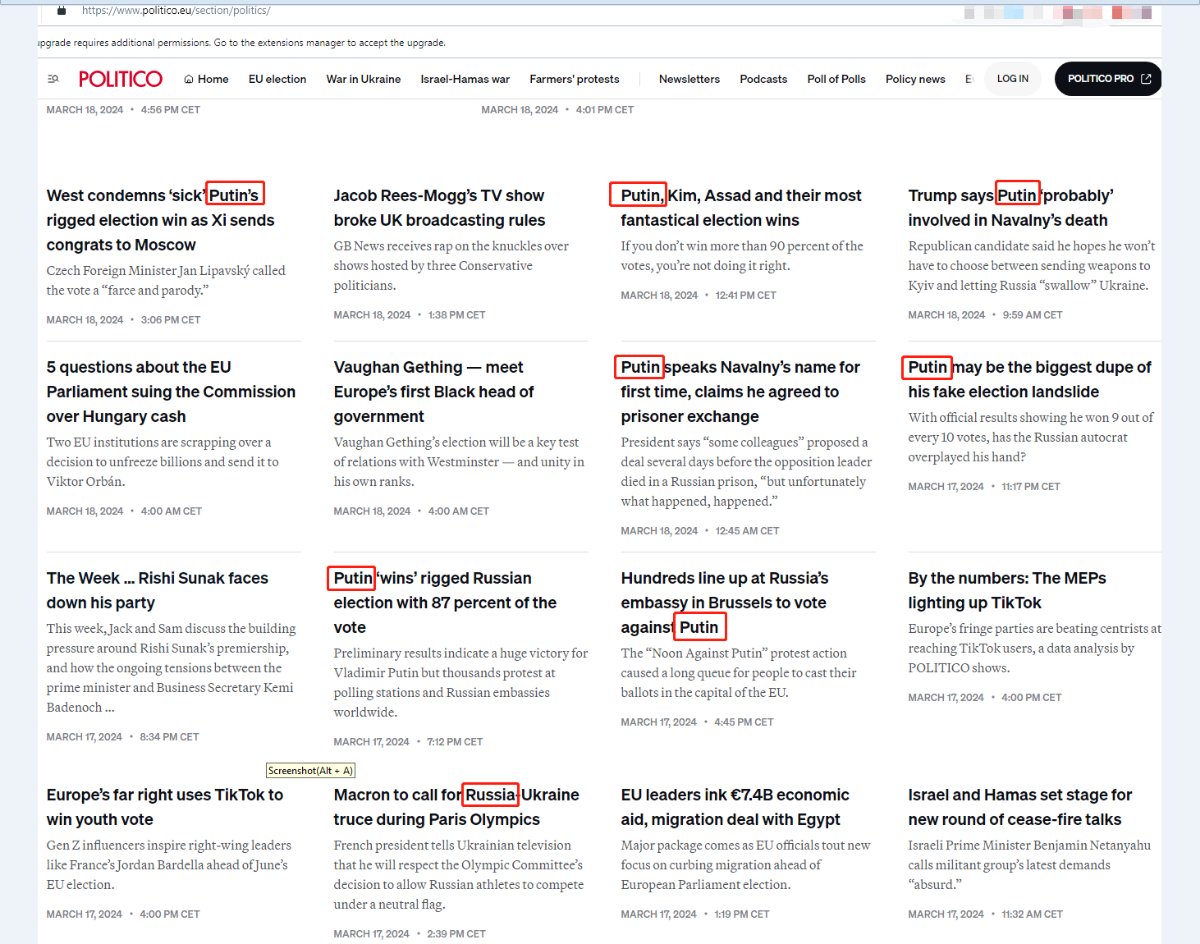Read Europe's far right uses TikTok to win youth vote

tap(165, 807)
